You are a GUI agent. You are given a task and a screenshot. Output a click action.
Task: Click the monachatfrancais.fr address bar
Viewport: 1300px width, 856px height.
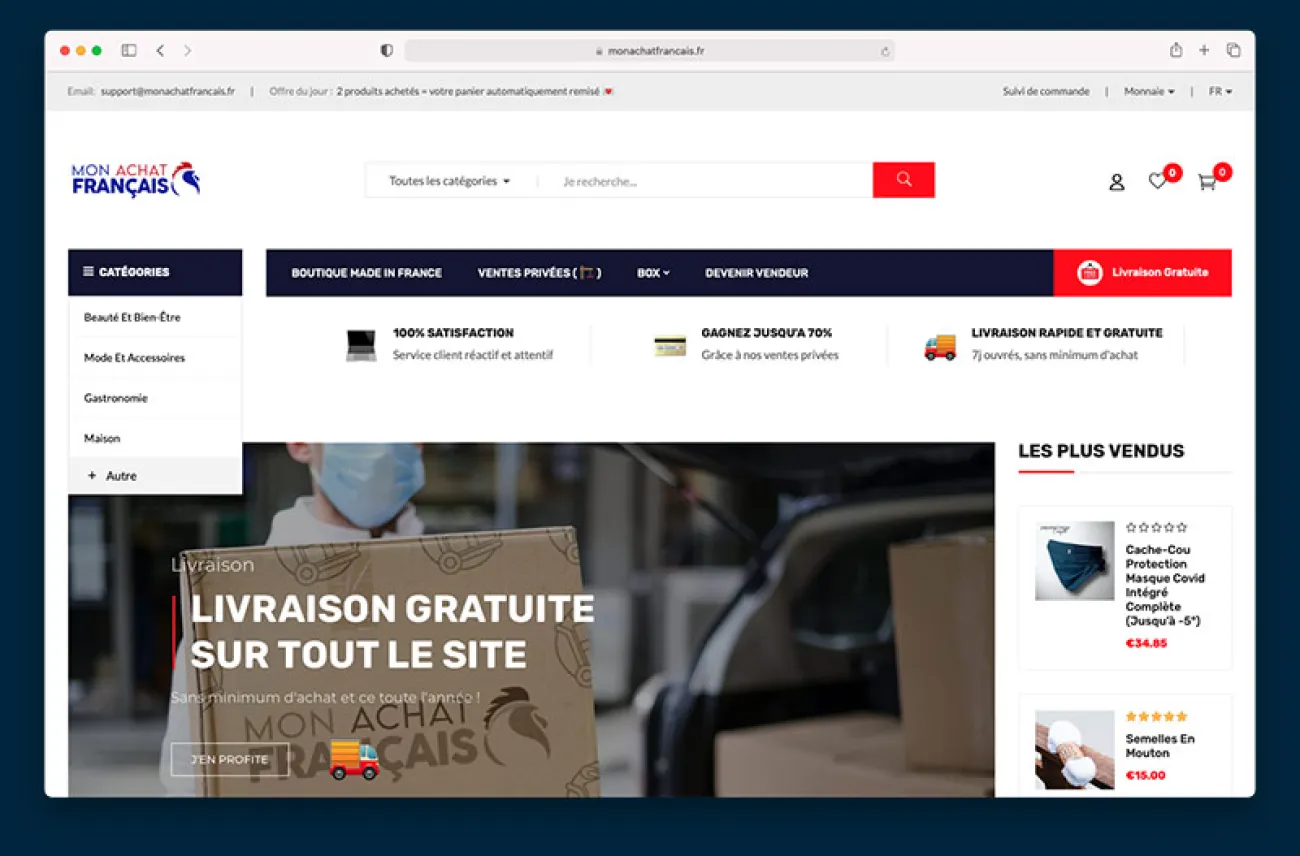click(x=649, y=50)
